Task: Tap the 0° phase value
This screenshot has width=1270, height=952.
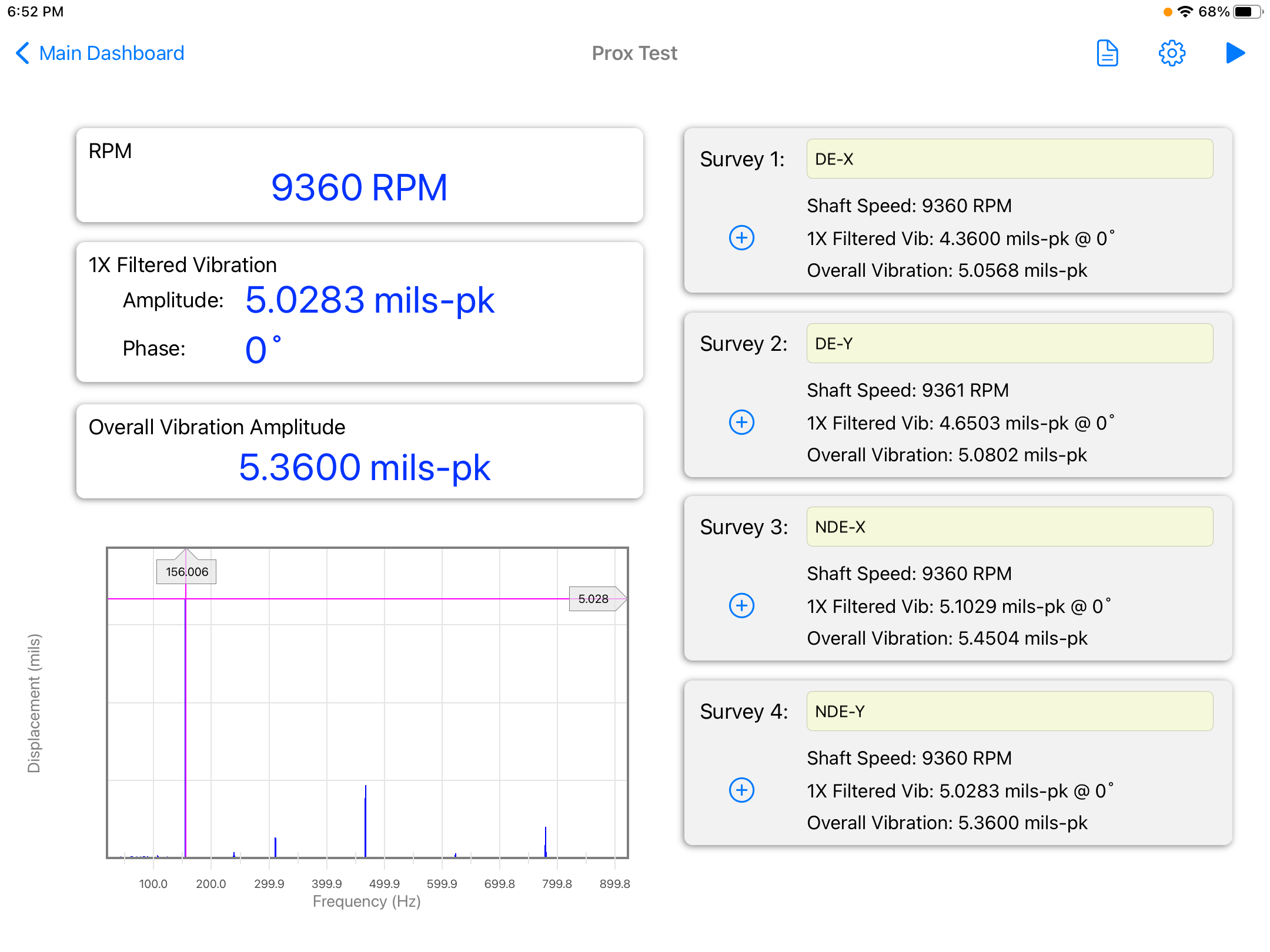Action: [x=263, y=350]
